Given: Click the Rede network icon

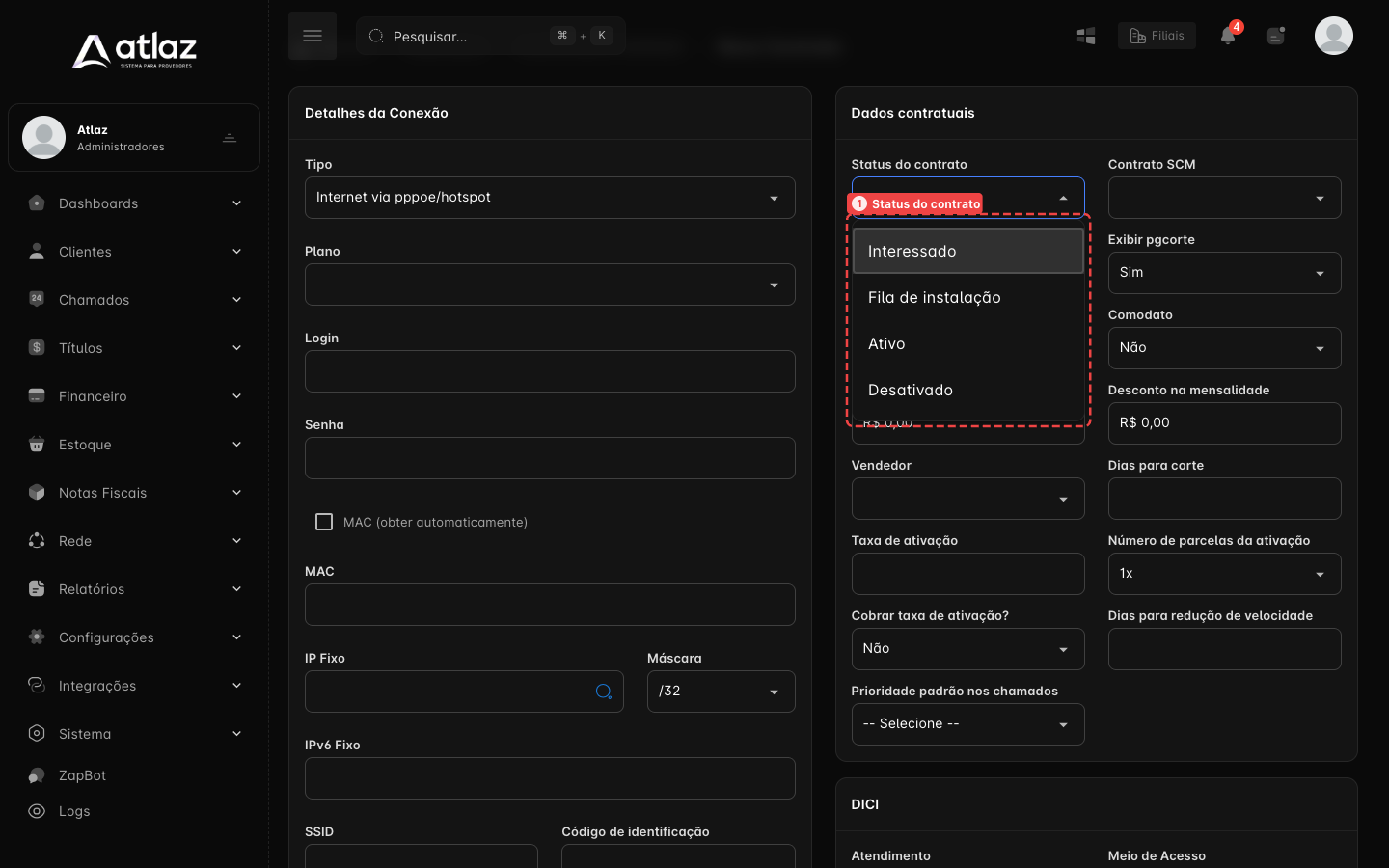Looking at the screenshot, I should [37, 541].
